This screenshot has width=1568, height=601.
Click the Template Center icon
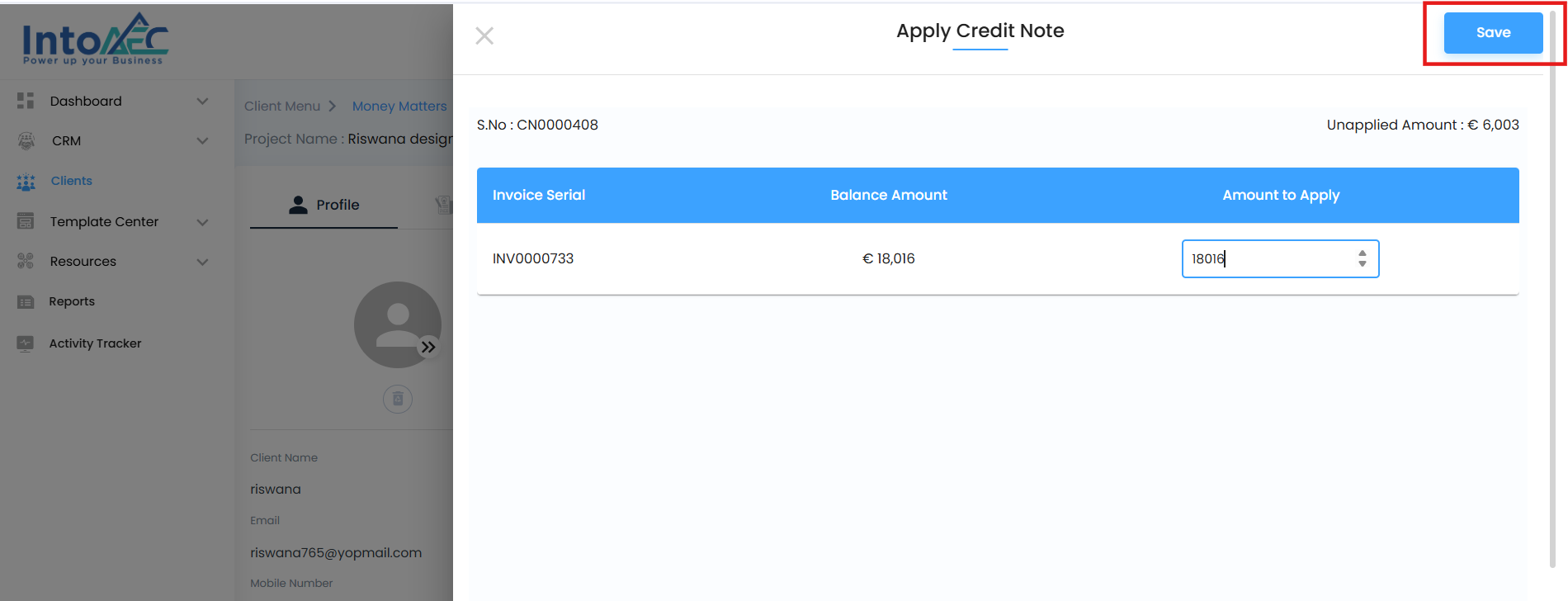click(26, 221)
